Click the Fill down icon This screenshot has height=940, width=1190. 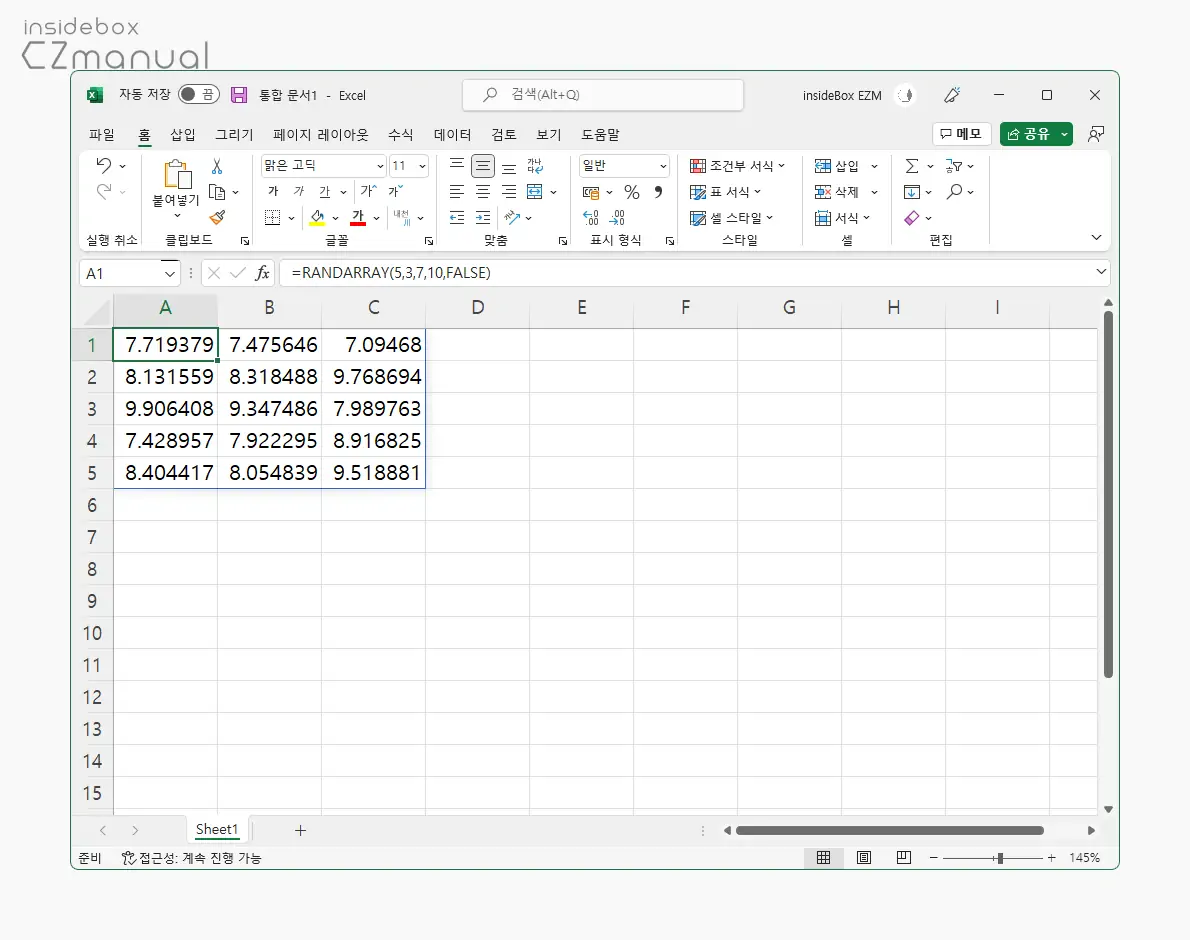point(912,192)
